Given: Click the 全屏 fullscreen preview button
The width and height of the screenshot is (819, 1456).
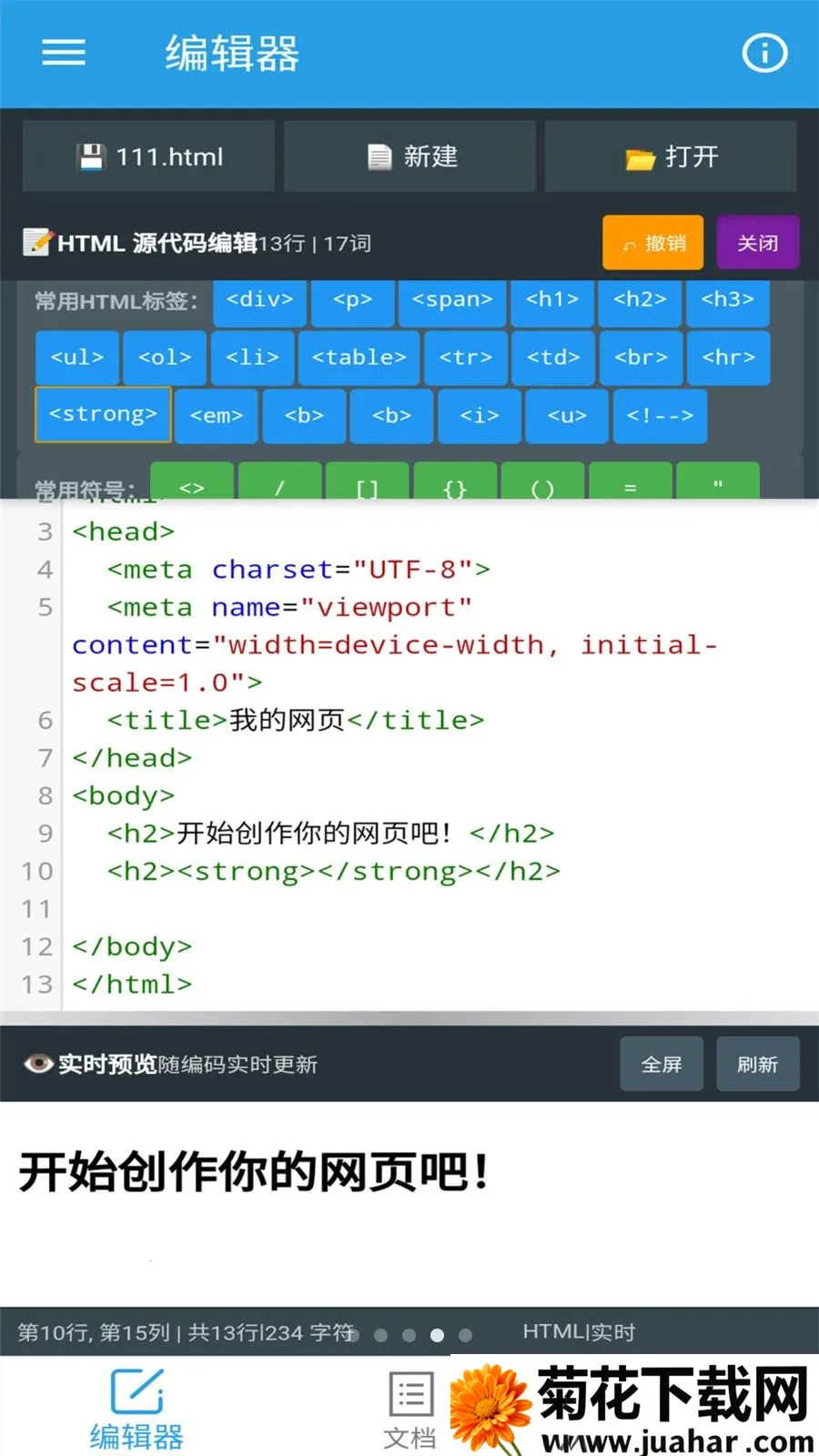Looking at the screenshot, I should (662, 1064).
